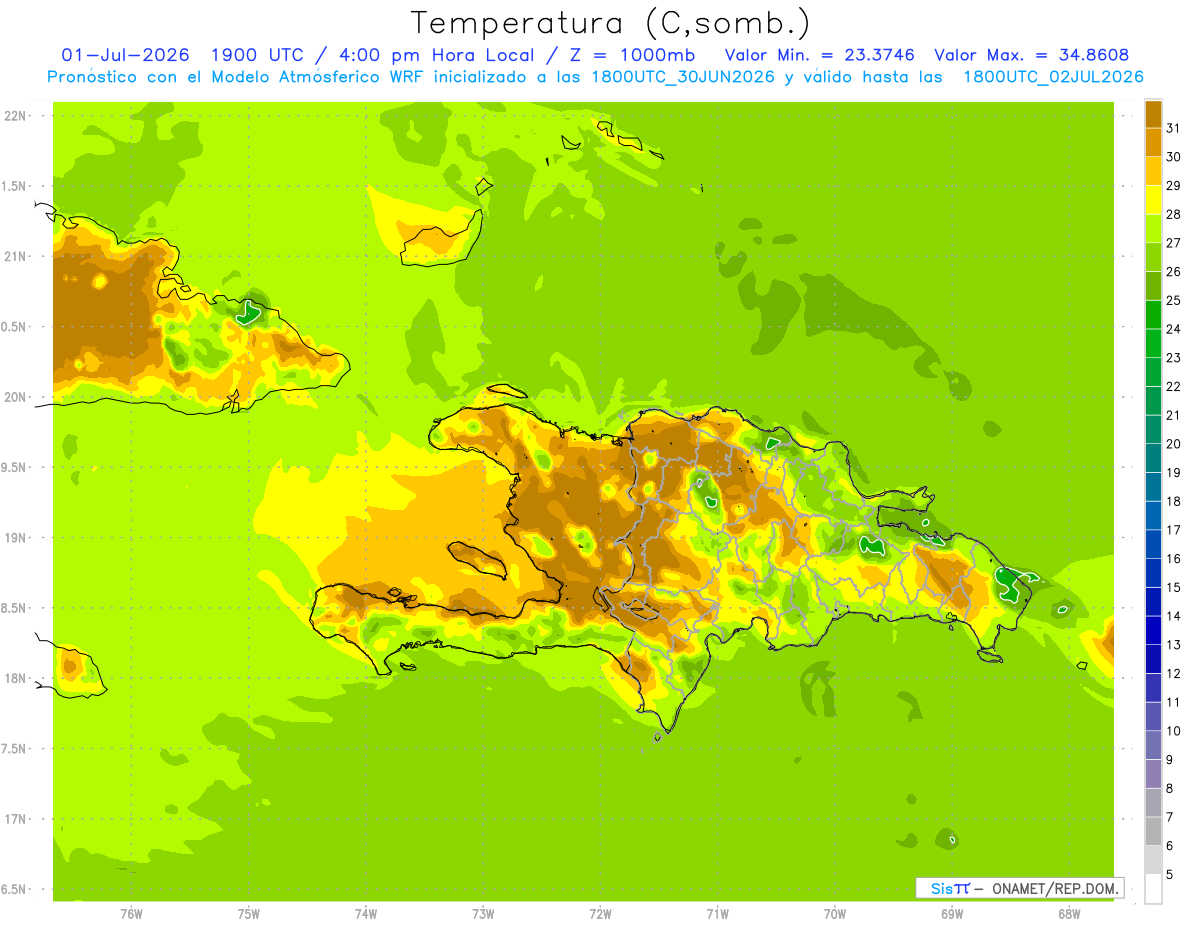
Task: Click legend value "20" on the color scale
Action: pyautogui.click(x=1172, y=444)
